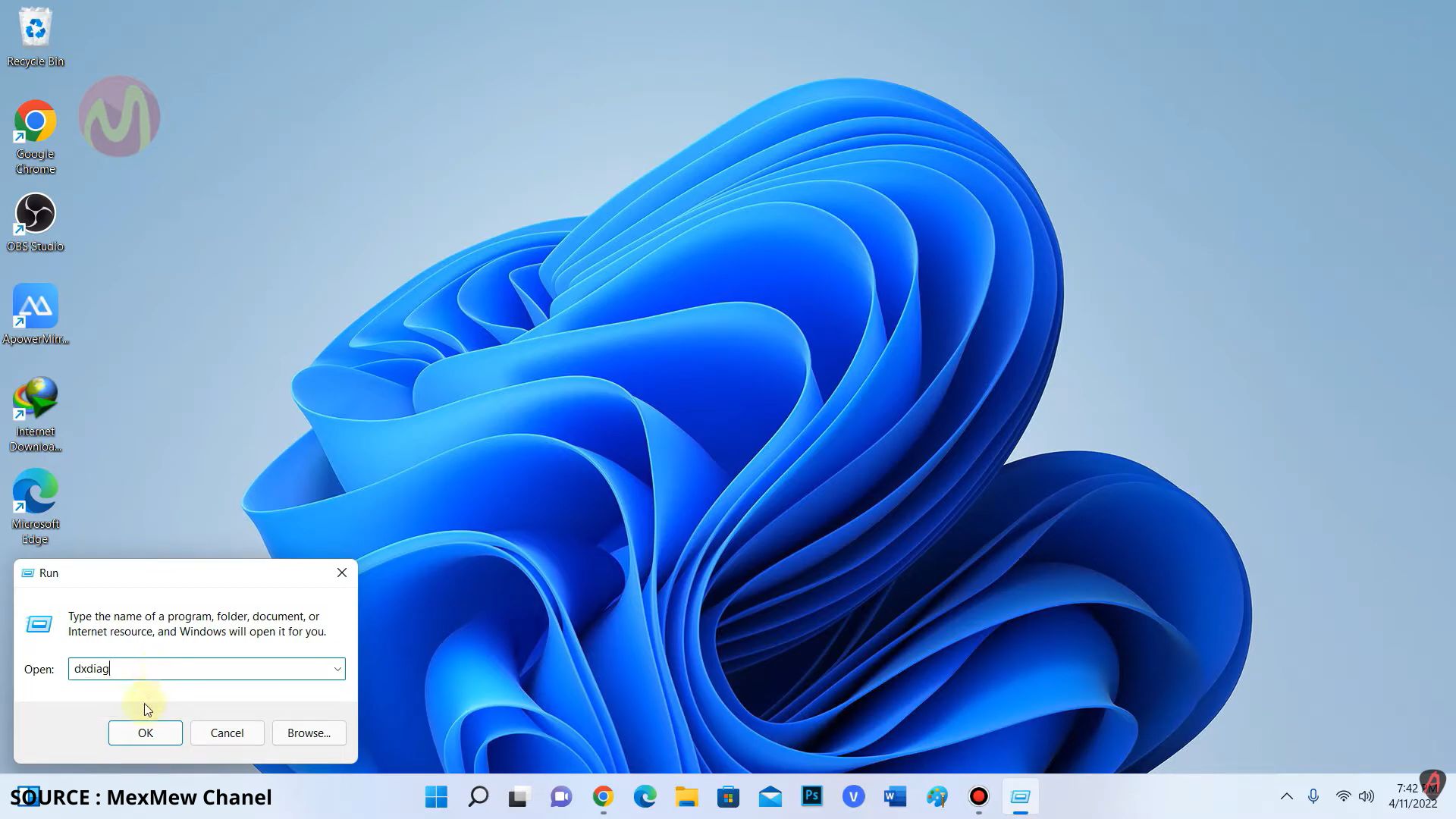Select the Microsoft Edge desktop shortcut
1456x819 pixels.
[x=35, y=507]
